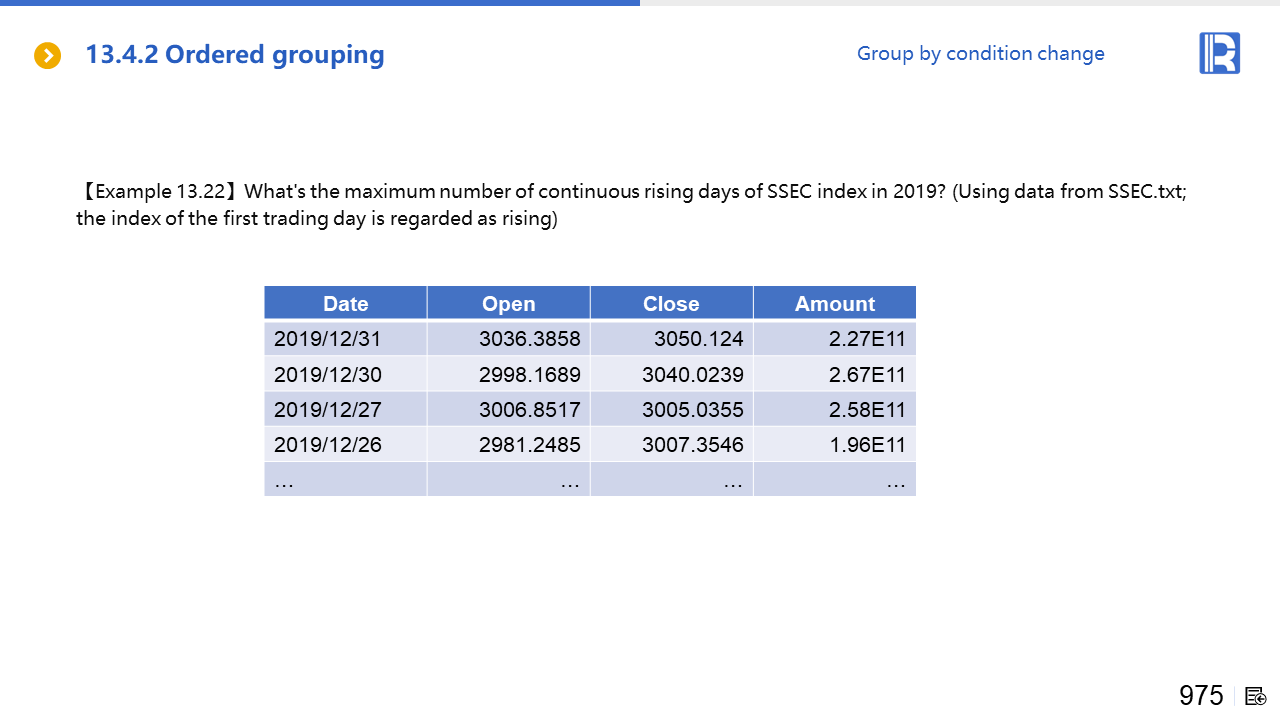Select the Amount column header
The width and height of the screenshot is (1280, 720).
point(834,304)
